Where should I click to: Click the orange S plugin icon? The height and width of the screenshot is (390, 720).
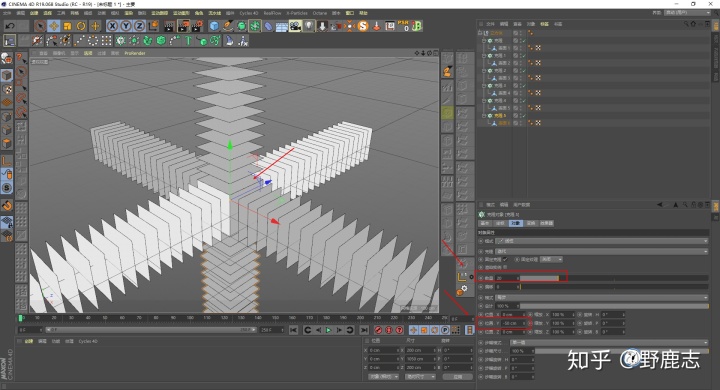(363, 26)
